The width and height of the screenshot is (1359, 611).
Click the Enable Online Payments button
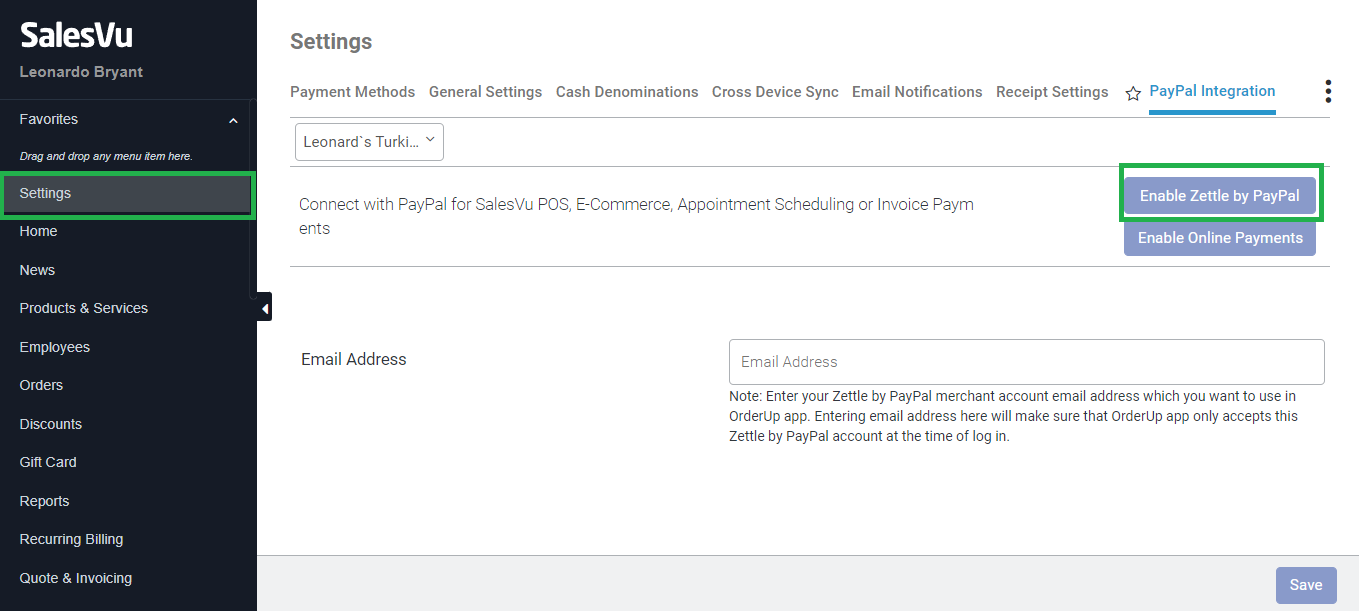(x=1219, y=238)
